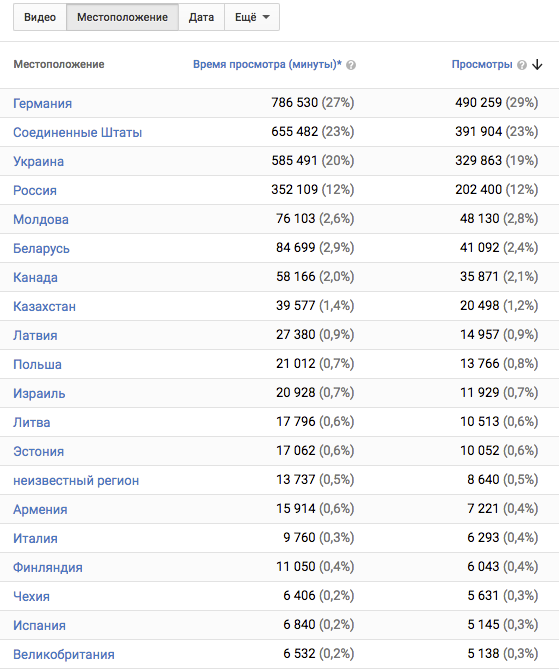Open help icon beside Просмотры header
The height and width of the screenshot is (669, 559).
(x=521, y=65)
